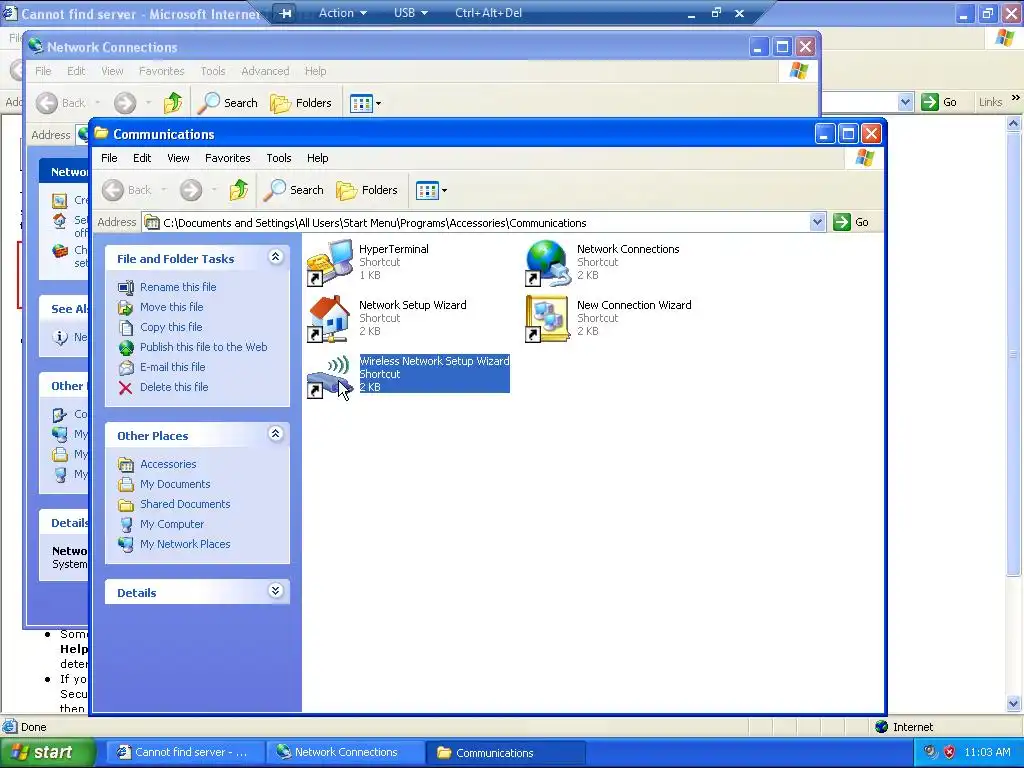Click the red X Delete icon
The width and height of the screenshot is (1024, 768).
tap(125, 388)
